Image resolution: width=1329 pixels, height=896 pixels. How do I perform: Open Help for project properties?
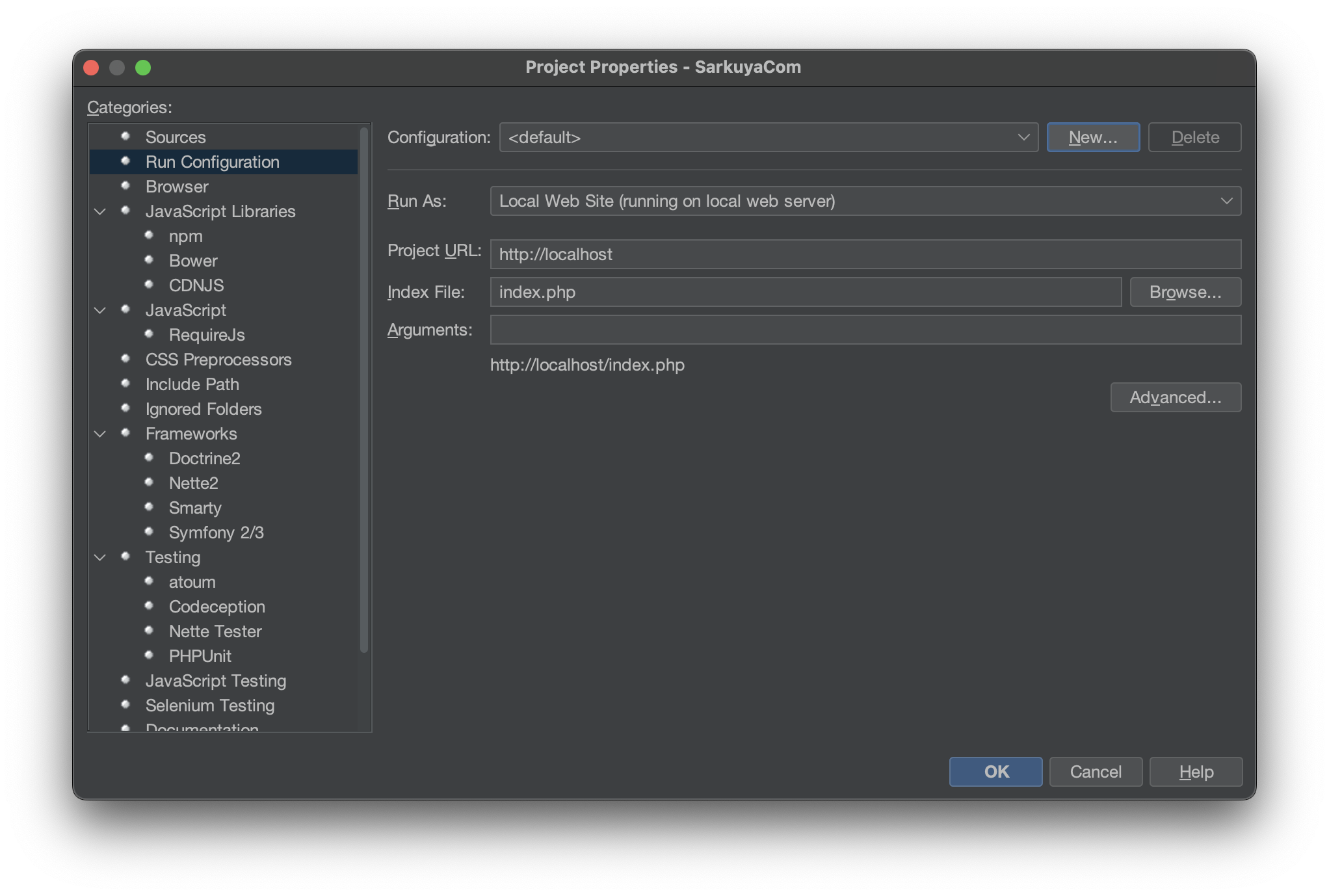click(x=1196, y=772)
